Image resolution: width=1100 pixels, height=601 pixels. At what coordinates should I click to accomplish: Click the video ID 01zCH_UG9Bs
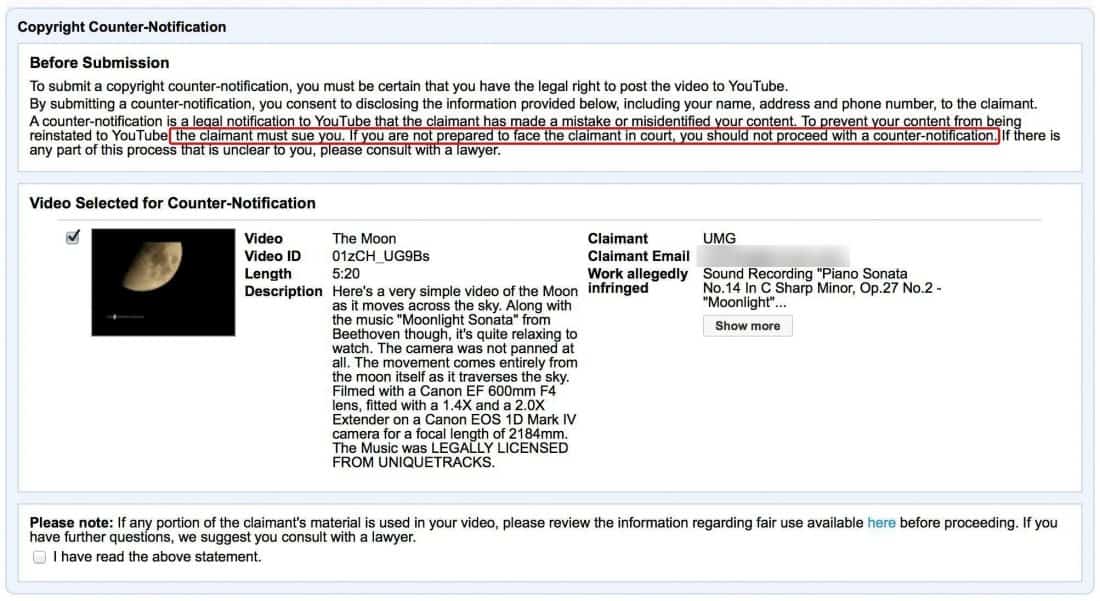(x=381, y=256)
